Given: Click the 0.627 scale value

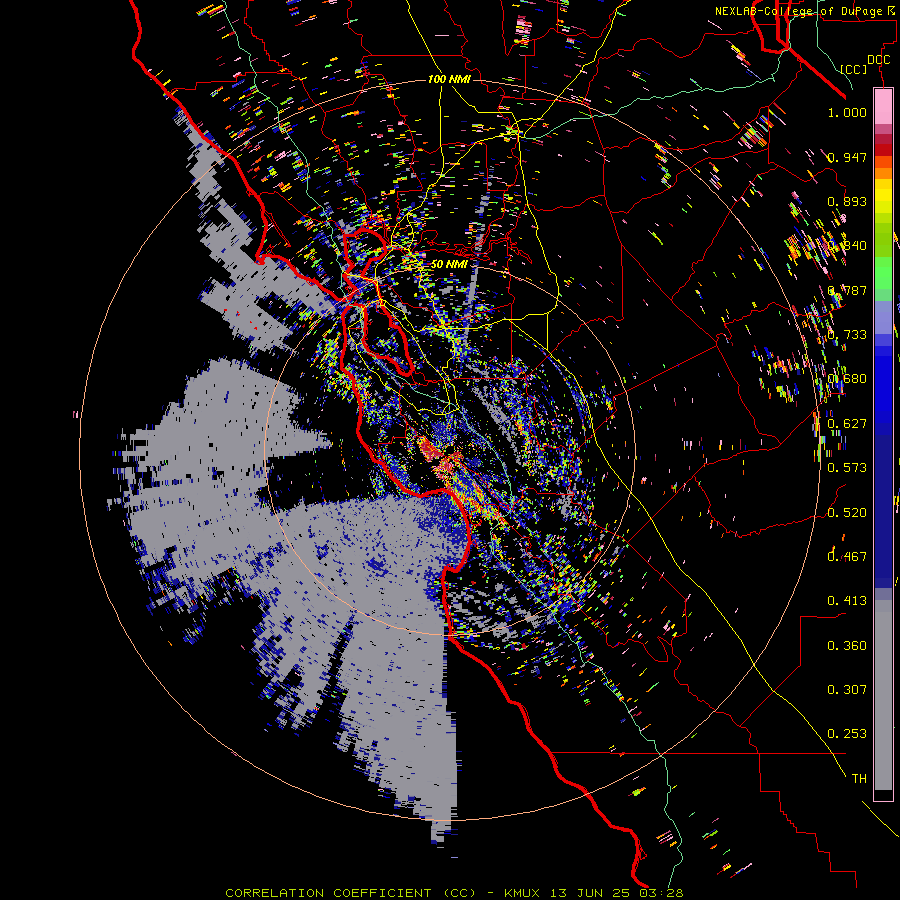Looking at the screenshot, I should click(x=847, y=424).
